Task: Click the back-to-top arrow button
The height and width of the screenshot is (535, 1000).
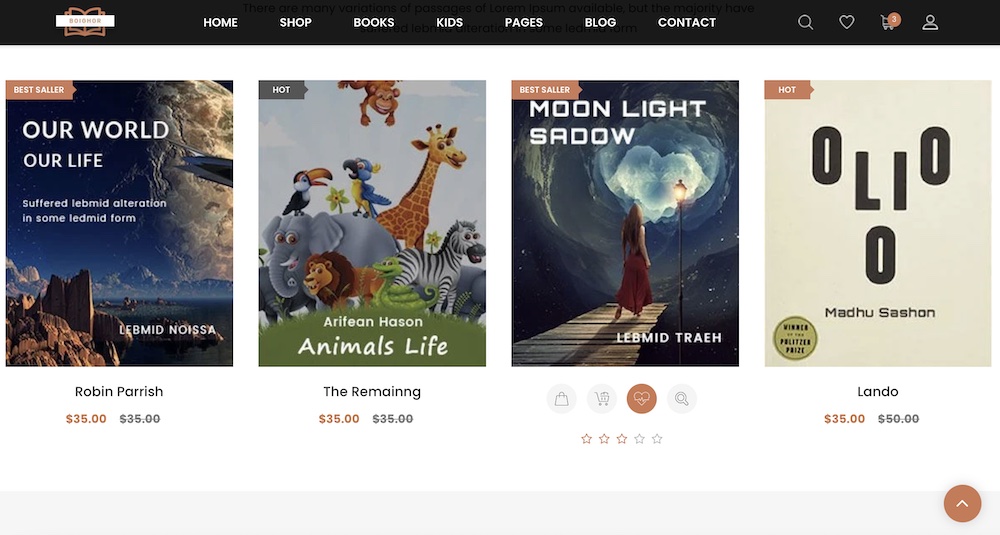Action: click(962, 503)
